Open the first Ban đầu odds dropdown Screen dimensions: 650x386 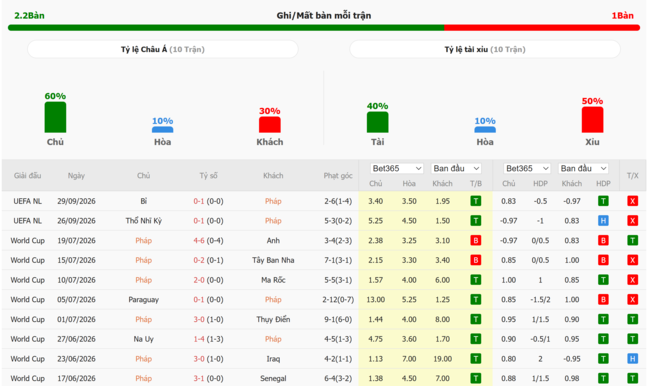(456, 168)
